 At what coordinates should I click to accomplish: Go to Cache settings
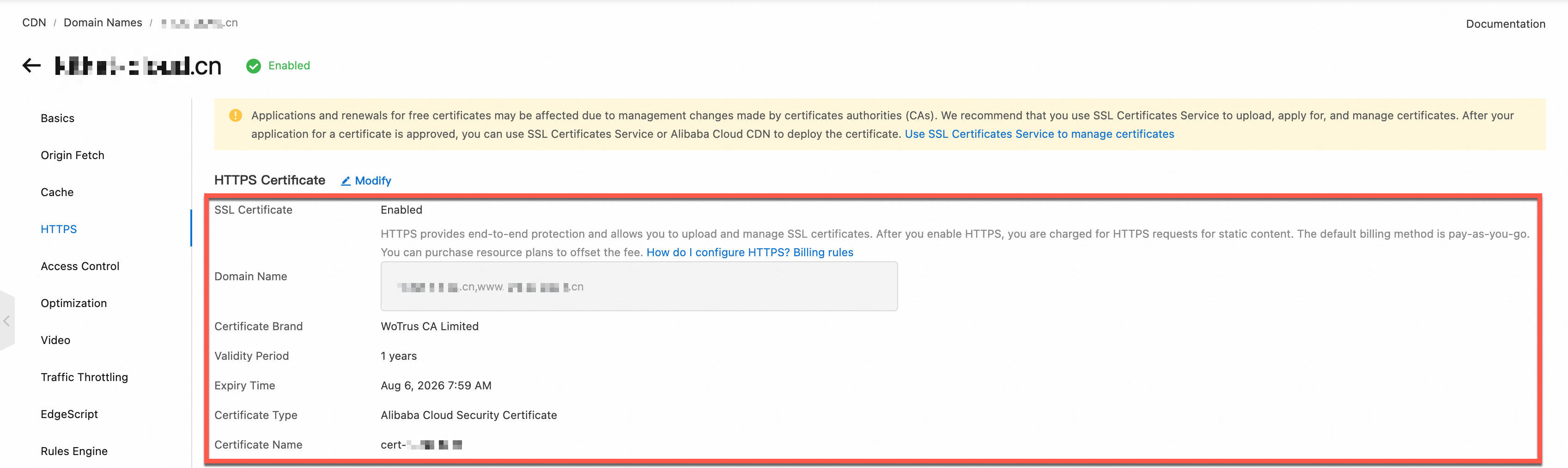pyautogui.click(x=57, y=192)
